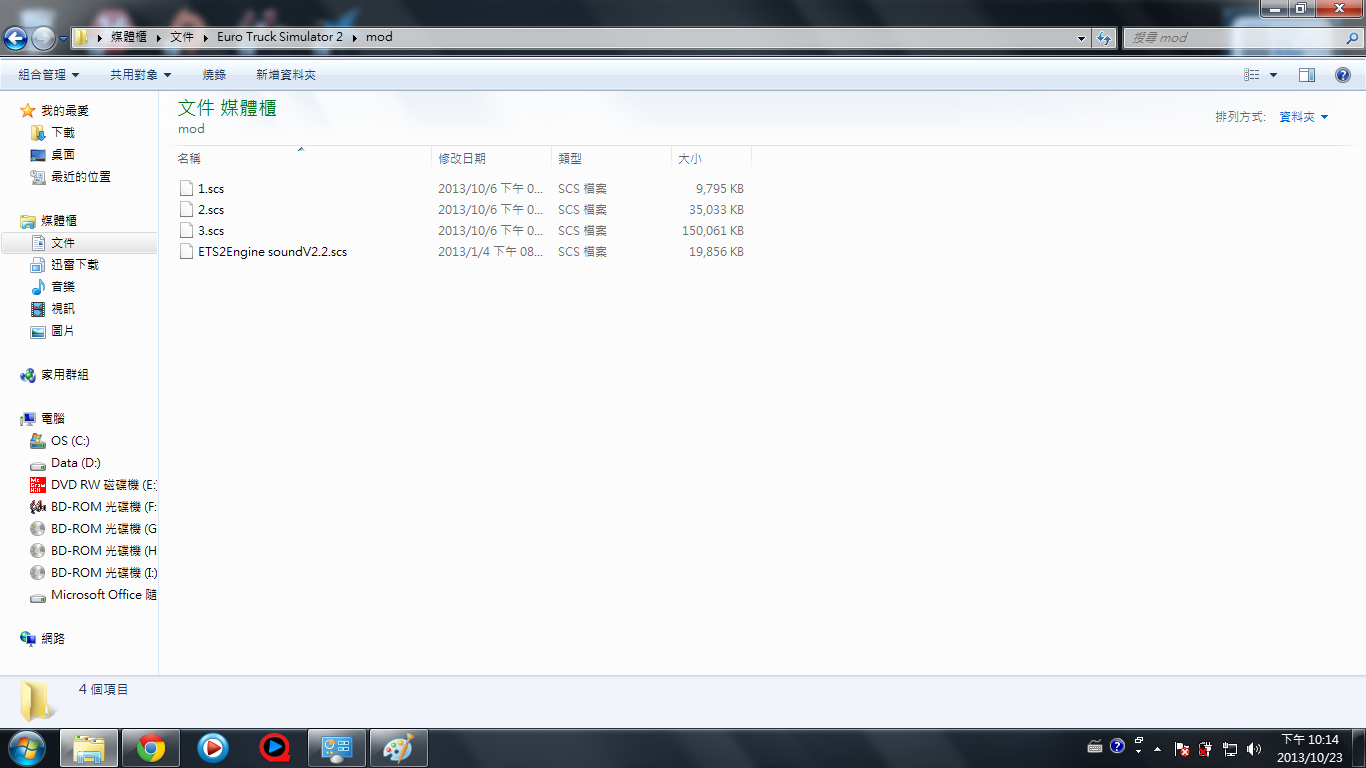Open the BD-ROM 光碟機 (G:) drive icon
1366x768 pixels.
[x=38, y=529]
